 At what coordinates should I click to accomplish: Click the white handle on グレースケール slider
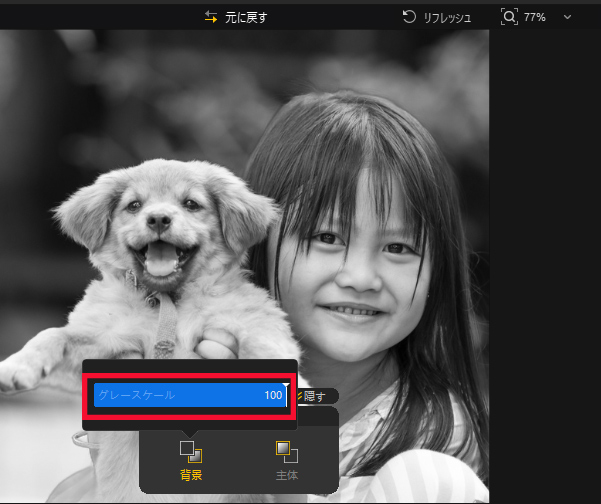[x=286, y=385]
